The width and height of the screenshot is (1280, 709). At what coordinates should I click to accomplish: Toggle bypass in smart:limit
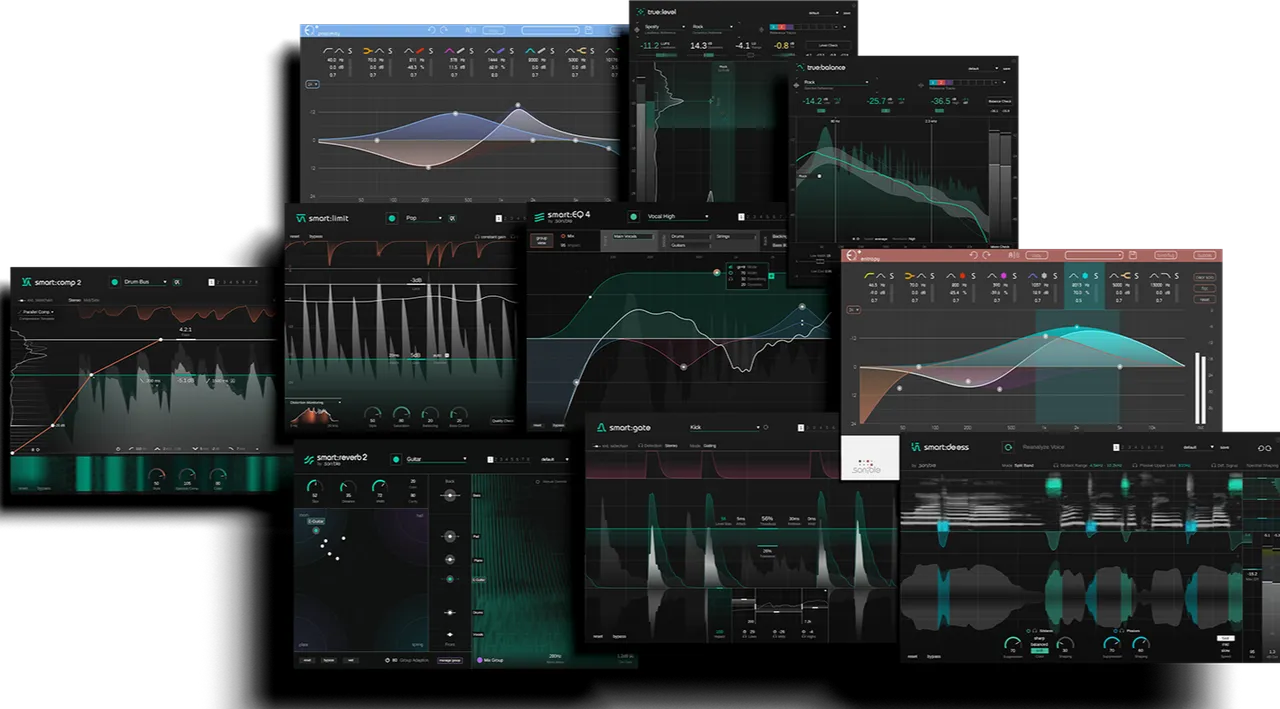(x=315, y=237)
